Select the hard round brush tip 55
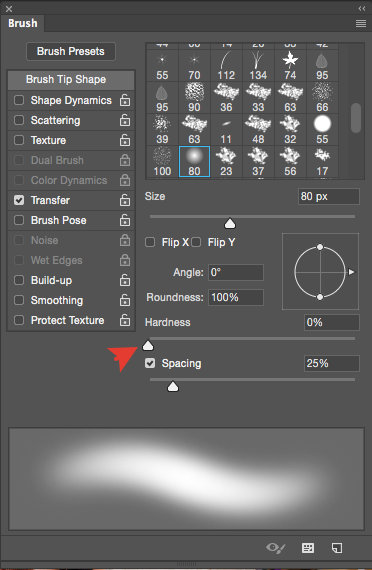This screenshot has height=570, width=372. click(x=322, y=129)
